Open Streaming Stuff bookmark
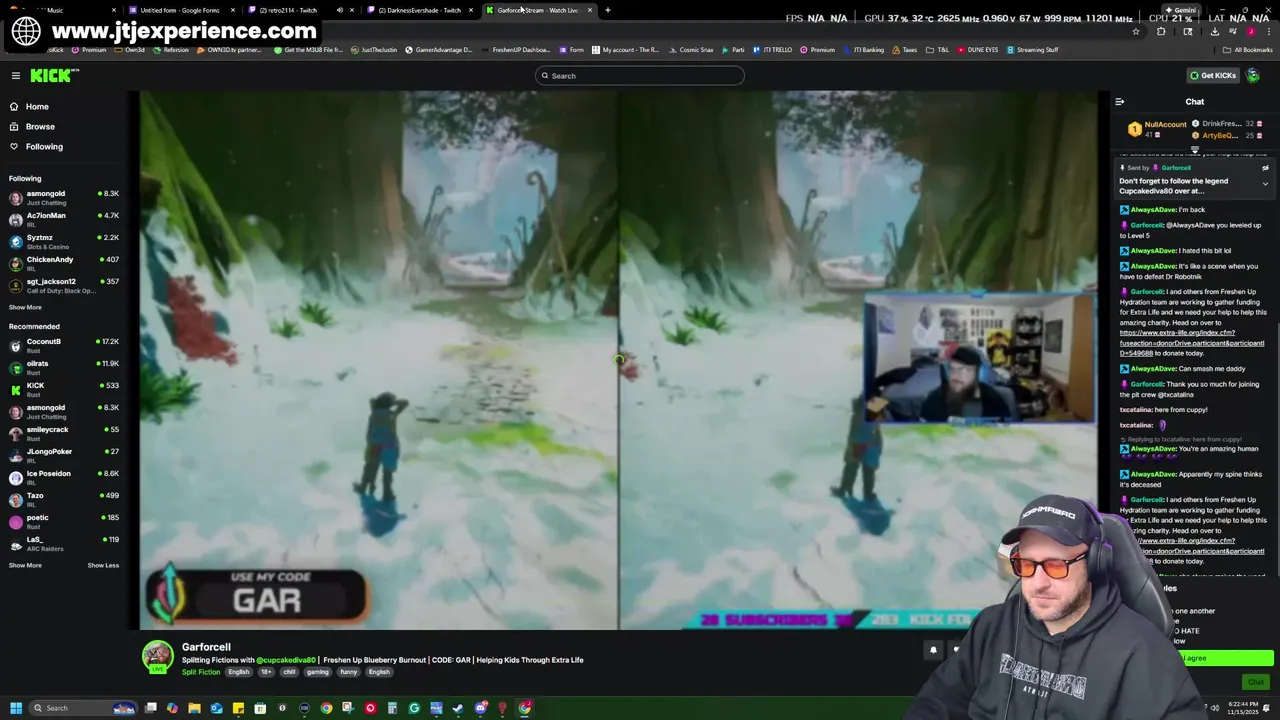 pos(1032,50)
